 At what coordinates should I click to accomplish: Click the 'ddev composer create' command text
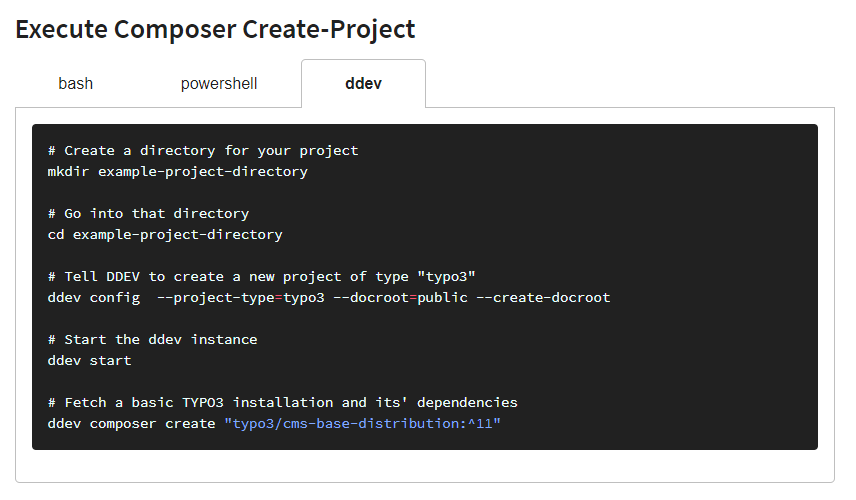tap(132, 424)
